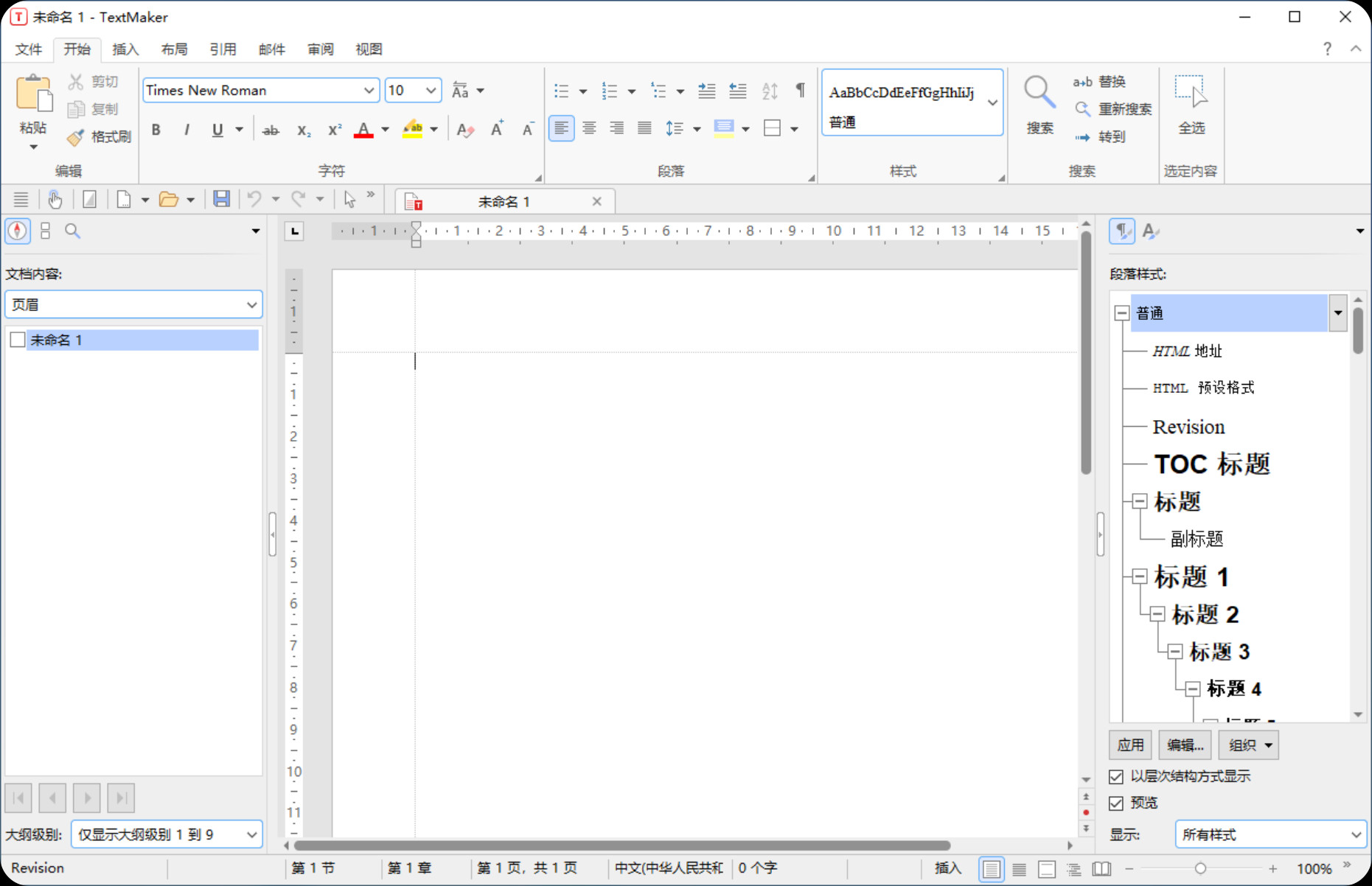Toggle Superscript formatting
The height and width of the screenshot is (886, 1372).
tap(334, 130)
